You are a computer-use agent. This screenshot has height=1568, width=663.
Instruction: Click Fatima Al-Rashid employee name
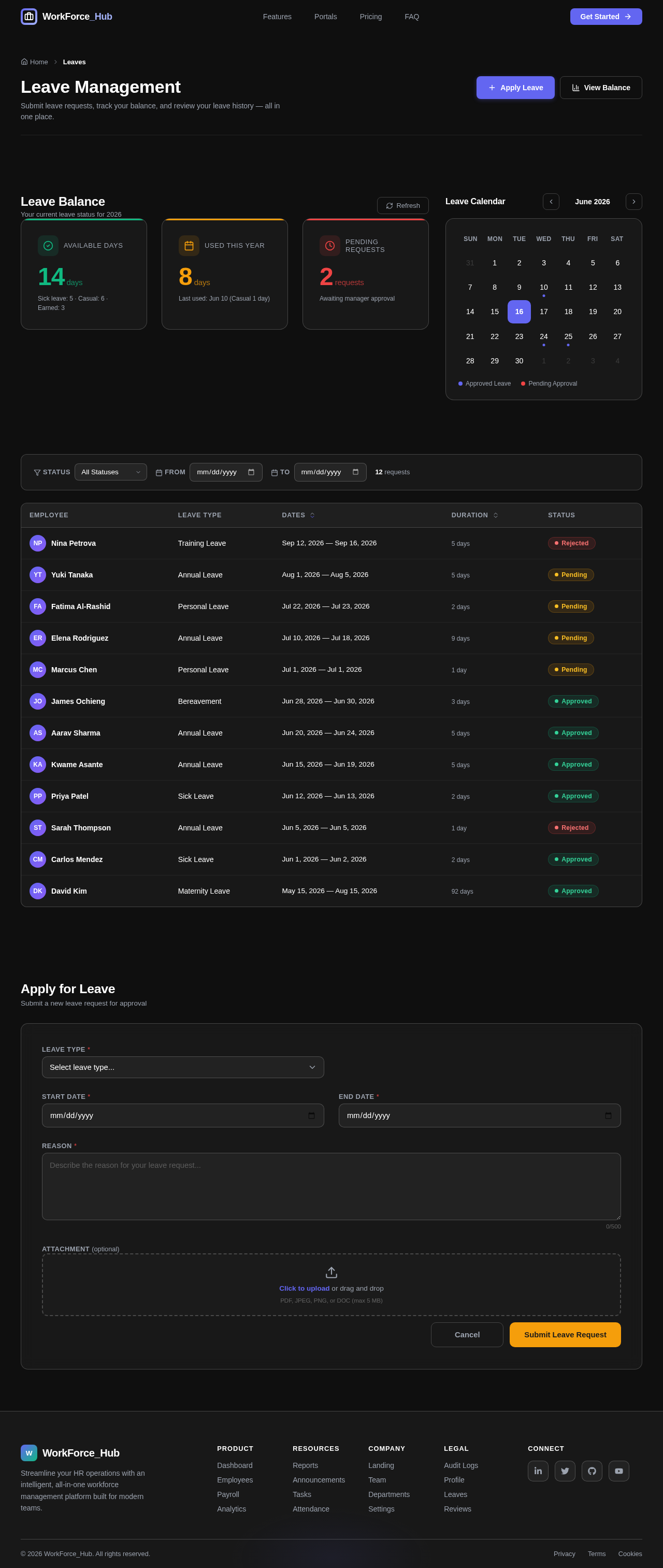[x=81, y=606]
